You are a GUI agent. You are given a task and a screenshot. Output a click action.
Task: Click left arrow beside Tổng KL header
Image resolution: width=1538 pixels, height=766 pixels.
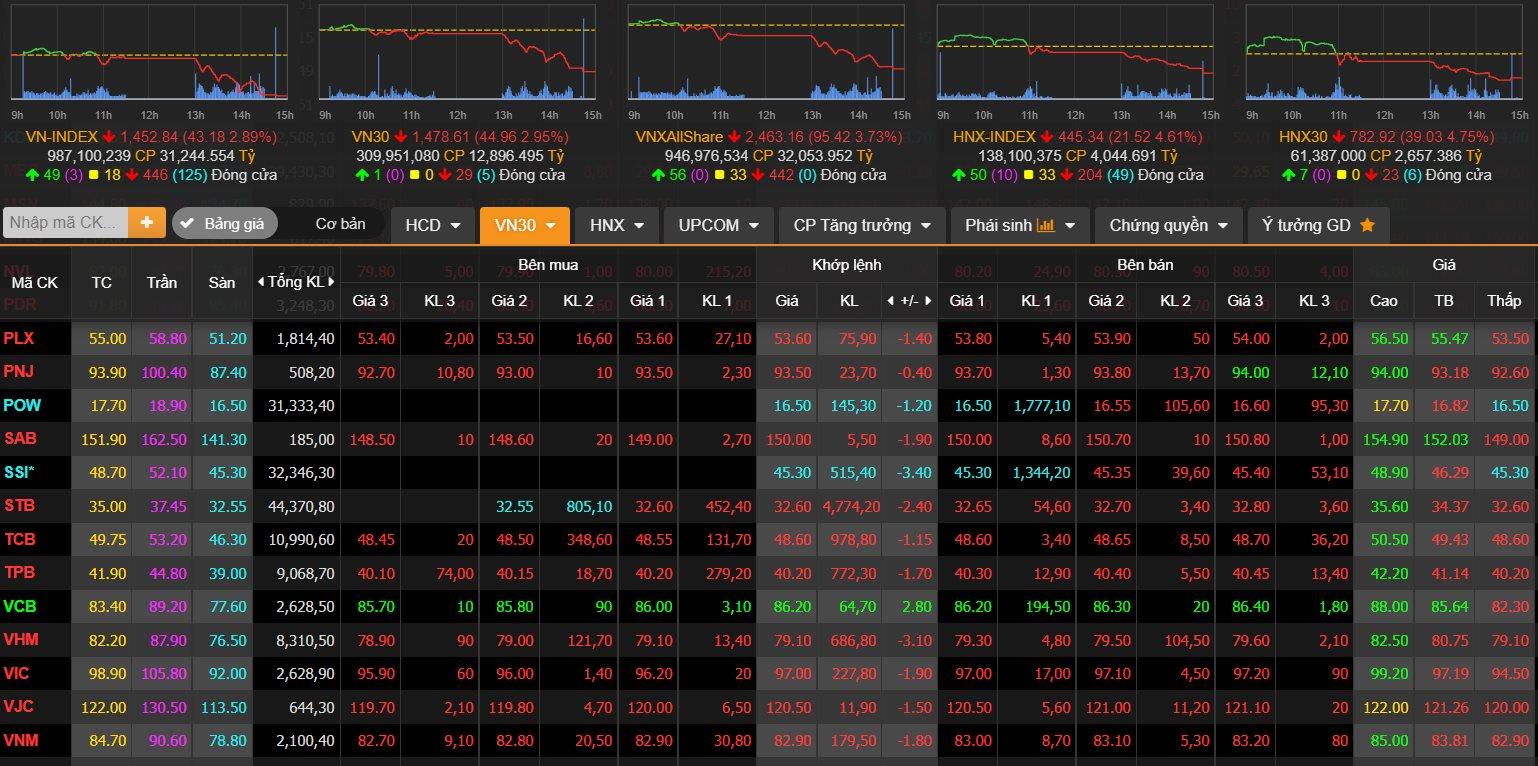click(x=261, y=282)
